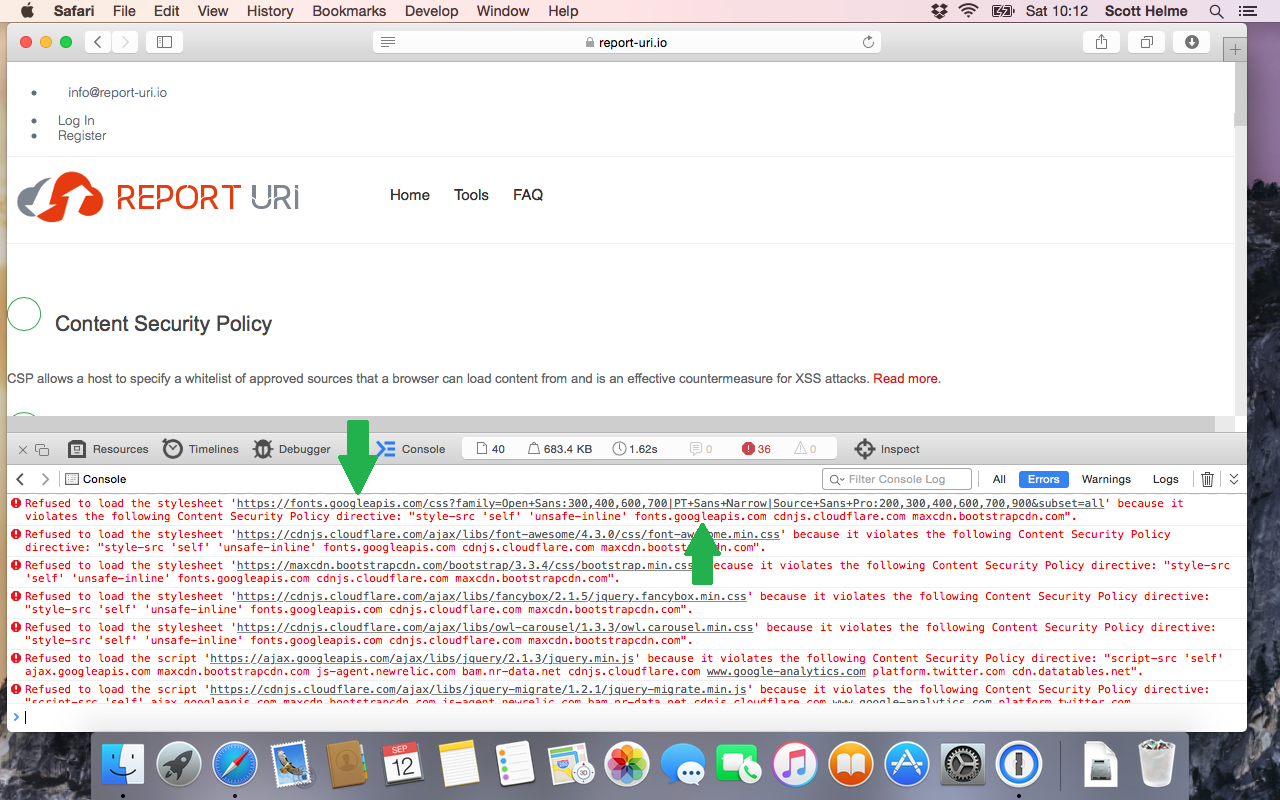1280x800 pixels.
Task: Open the Bookmarks menu
Action: click(x=349, y=11)
